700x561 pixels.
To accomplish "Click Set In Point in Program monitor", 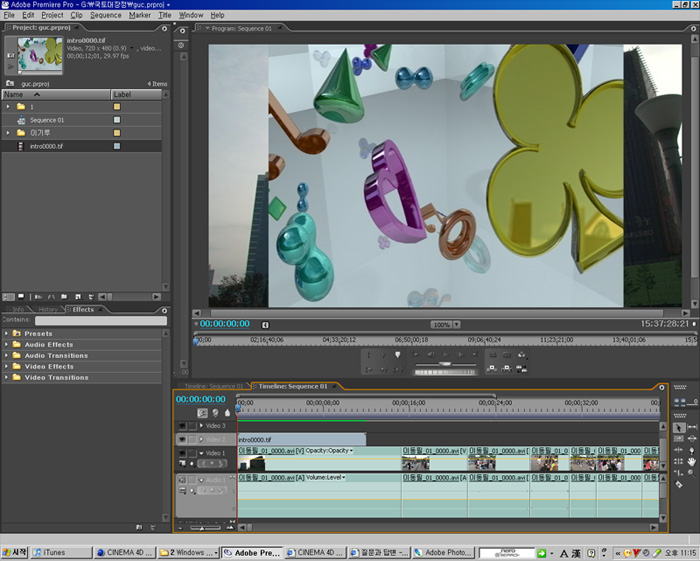I will [369, 355].
